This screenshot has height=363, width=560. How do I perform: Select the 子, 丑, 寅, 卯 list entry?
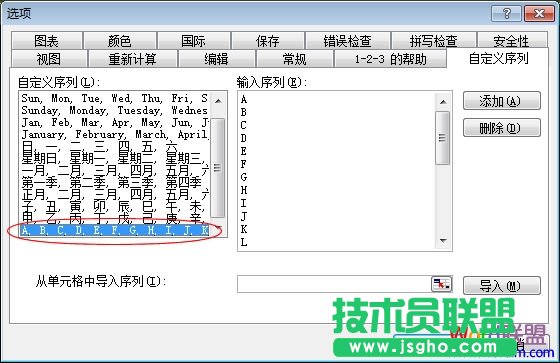(x=115, y=207)
